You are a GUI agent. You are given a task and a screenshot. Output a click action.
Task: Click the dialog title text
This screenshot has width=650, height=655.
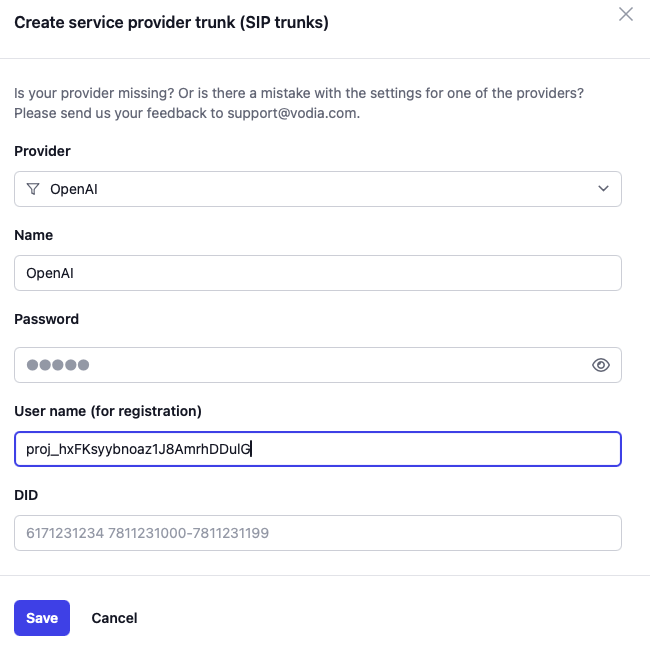pos(171,21)
